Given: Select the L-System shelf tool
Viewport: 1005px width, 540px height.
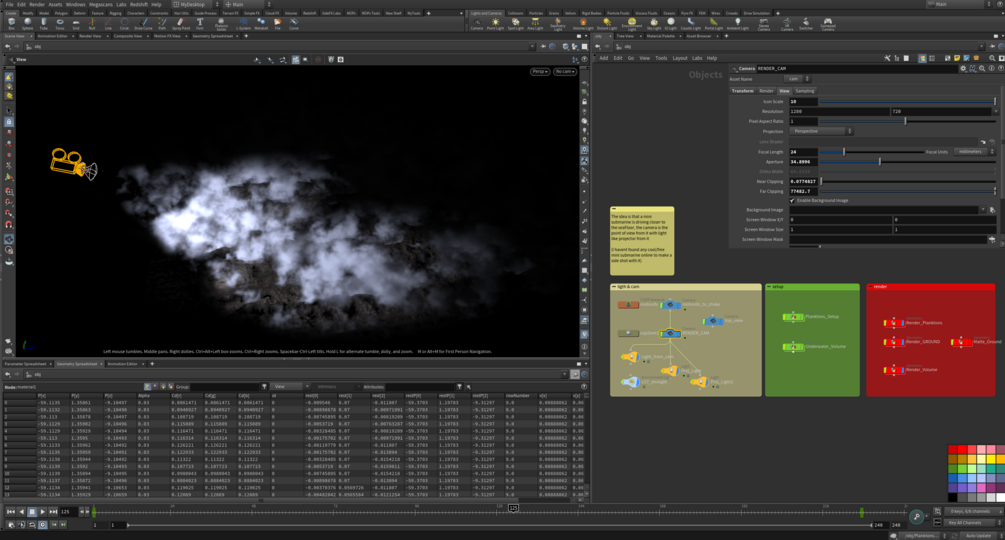Looking at the screenshot, I should pos(243,24).
